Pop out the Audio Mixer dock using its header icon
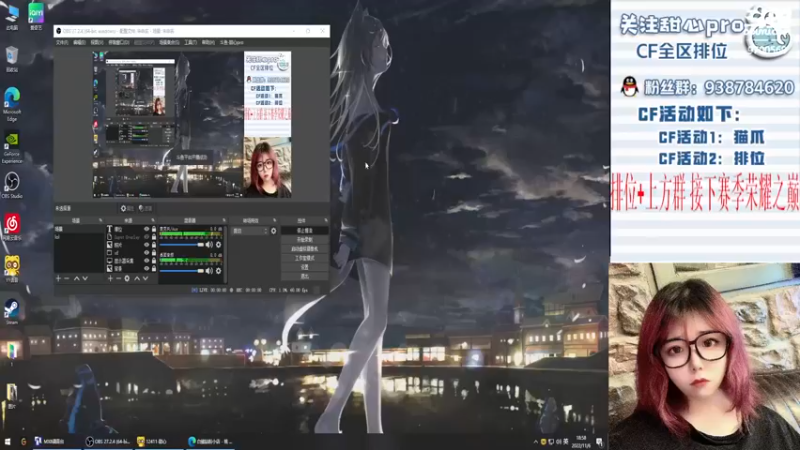 (223, 220)
